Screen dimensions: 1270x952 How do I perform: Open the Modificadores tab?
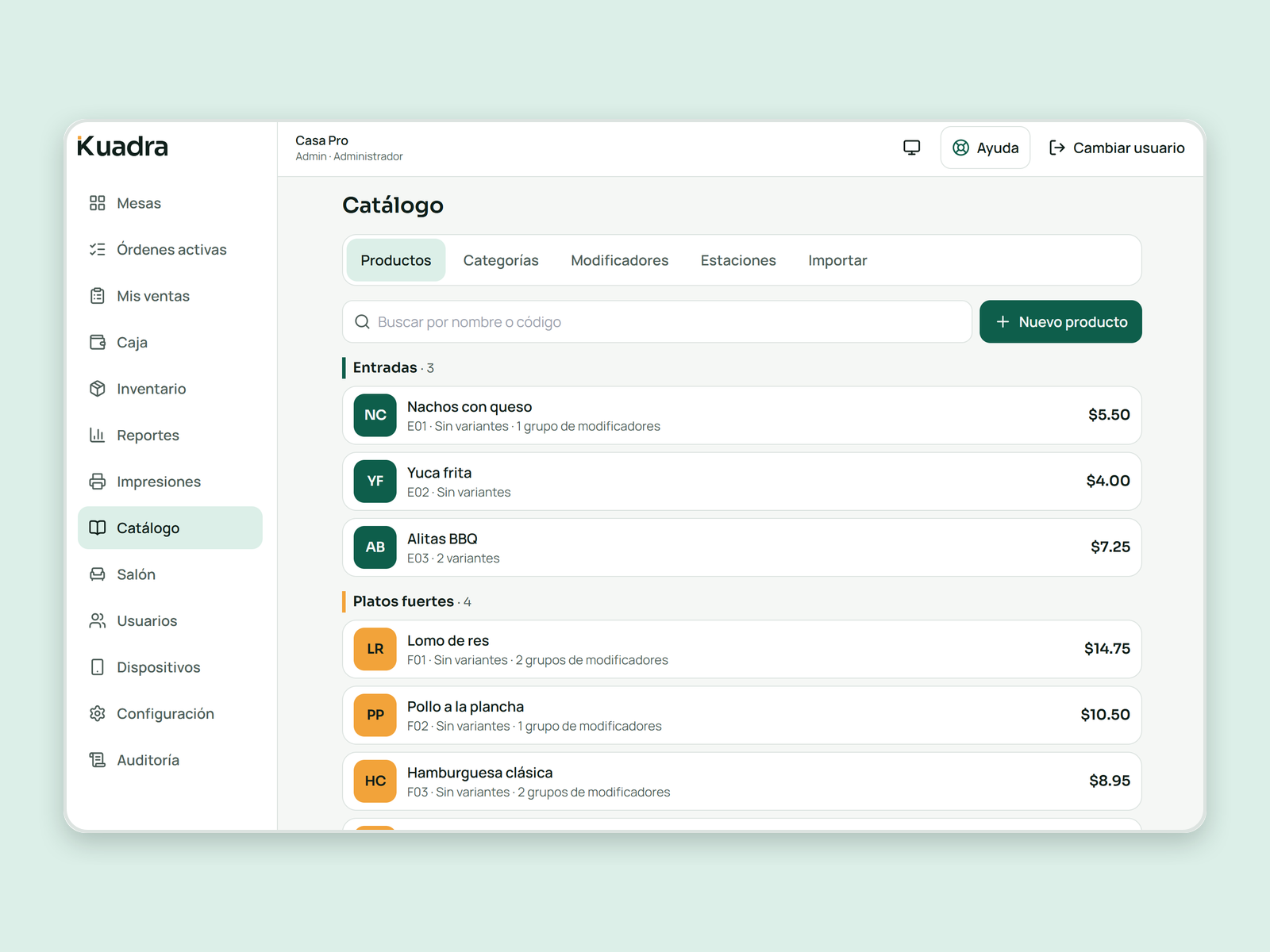point(620,260)
